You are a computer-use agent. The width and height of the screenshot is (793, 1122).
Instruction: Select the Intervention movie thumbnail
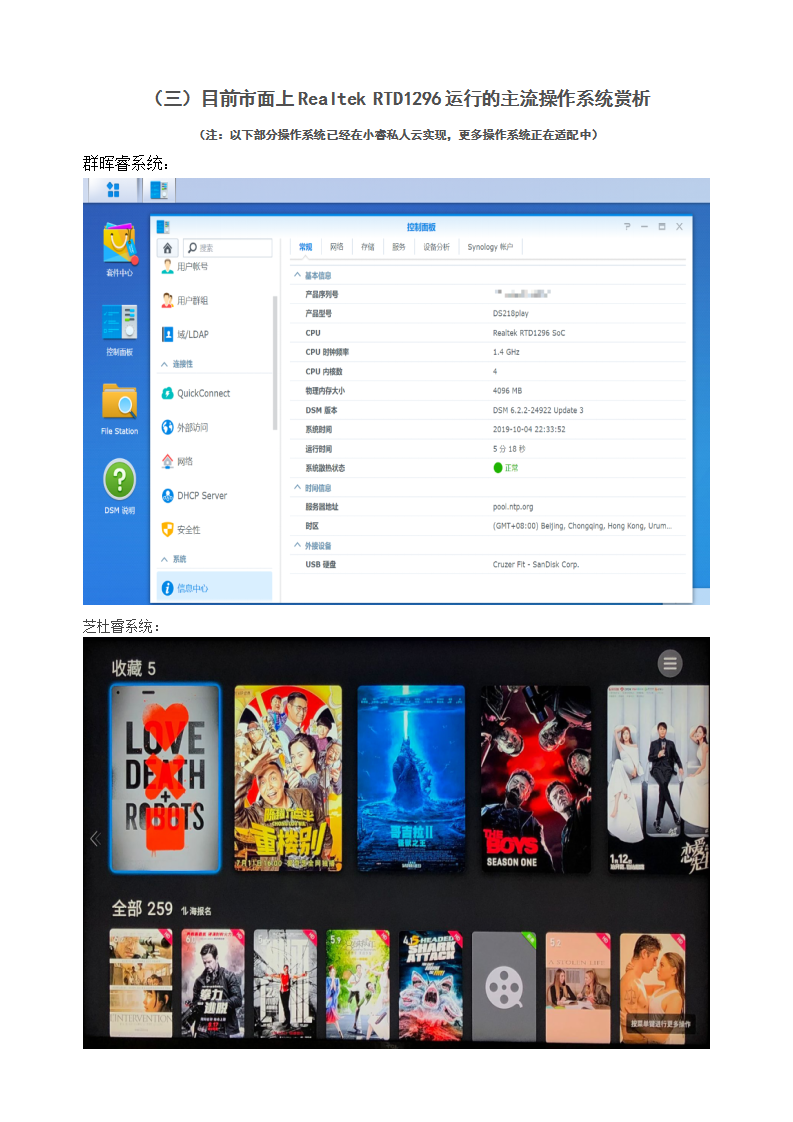(x=141, y=985)
